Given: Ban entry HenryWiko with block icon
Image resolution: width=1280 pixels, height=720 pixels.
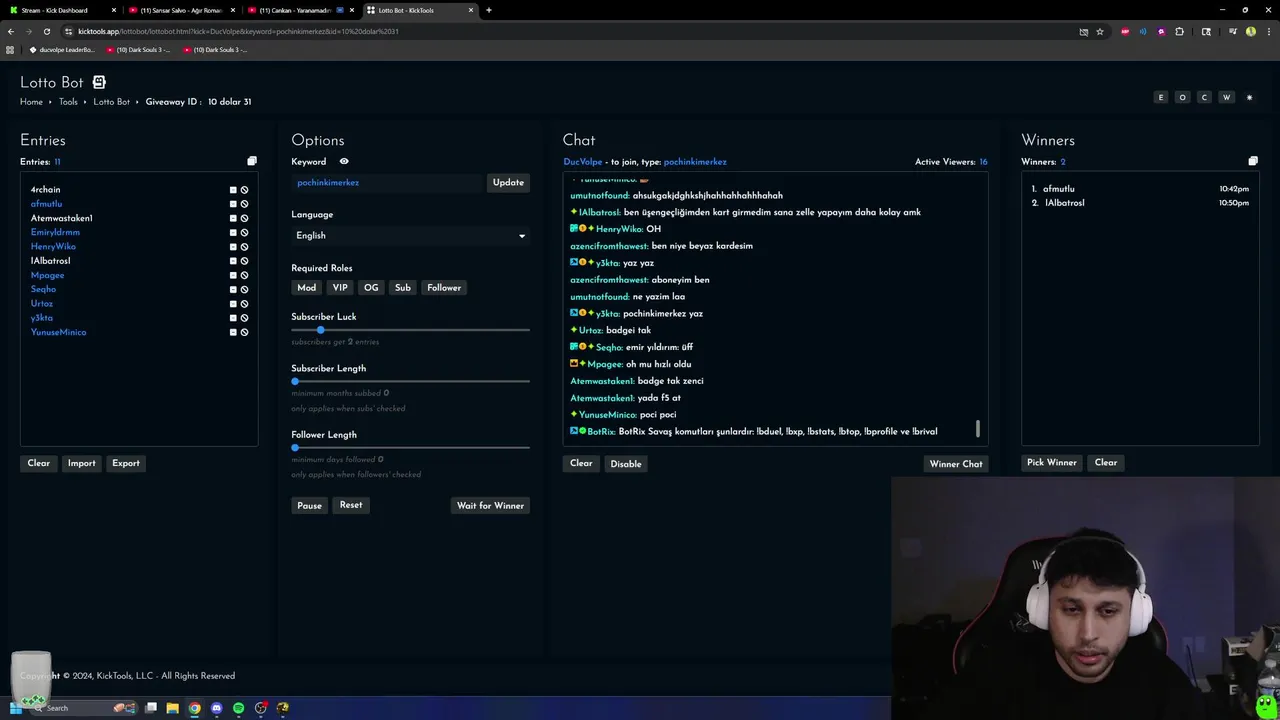Looking at the screenshot, I should (x=244, y=247).
